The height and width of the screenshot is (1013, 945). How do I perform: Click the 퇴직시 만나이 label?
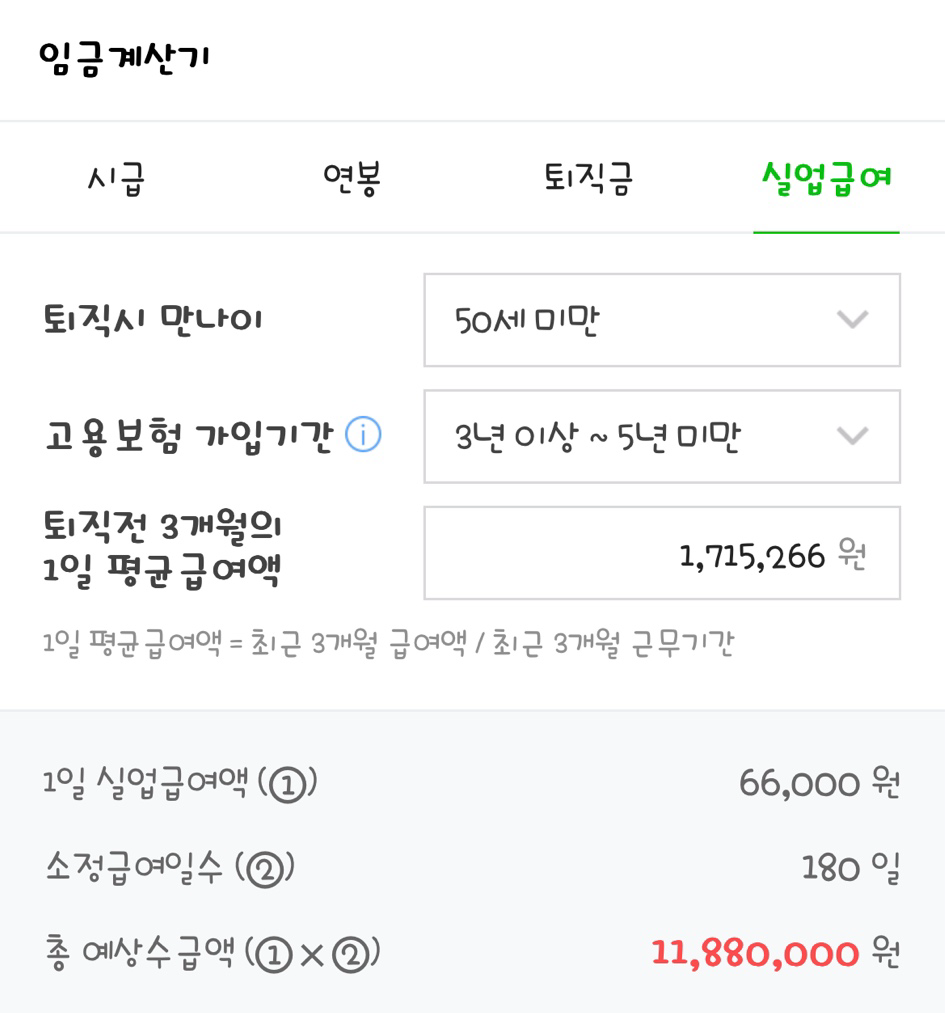coord(153,320)
